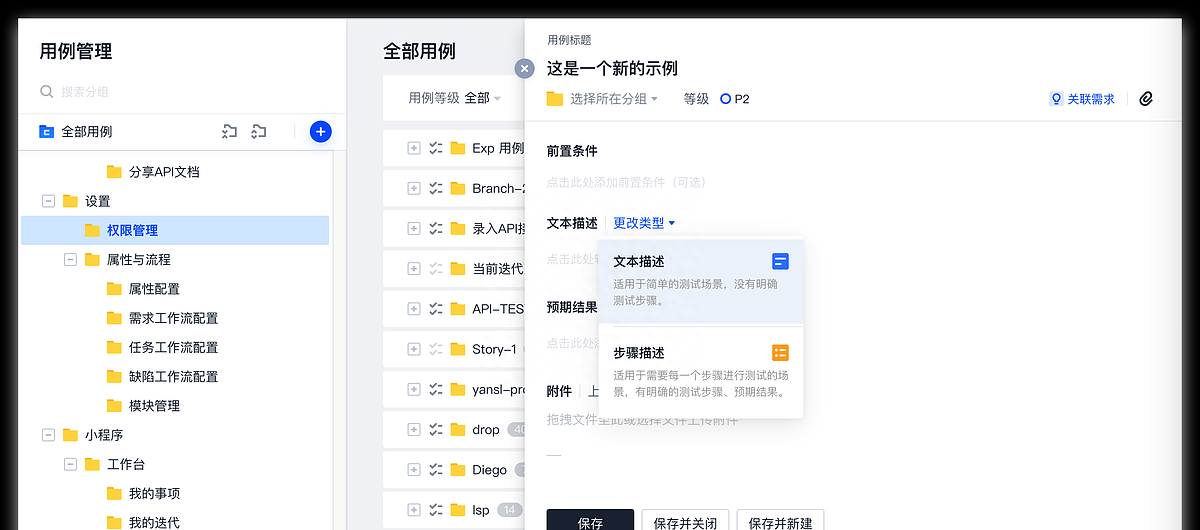Collapse the 小程序 tree node
The width and height of the screenshot is (1200, 530).
[48, 435]
